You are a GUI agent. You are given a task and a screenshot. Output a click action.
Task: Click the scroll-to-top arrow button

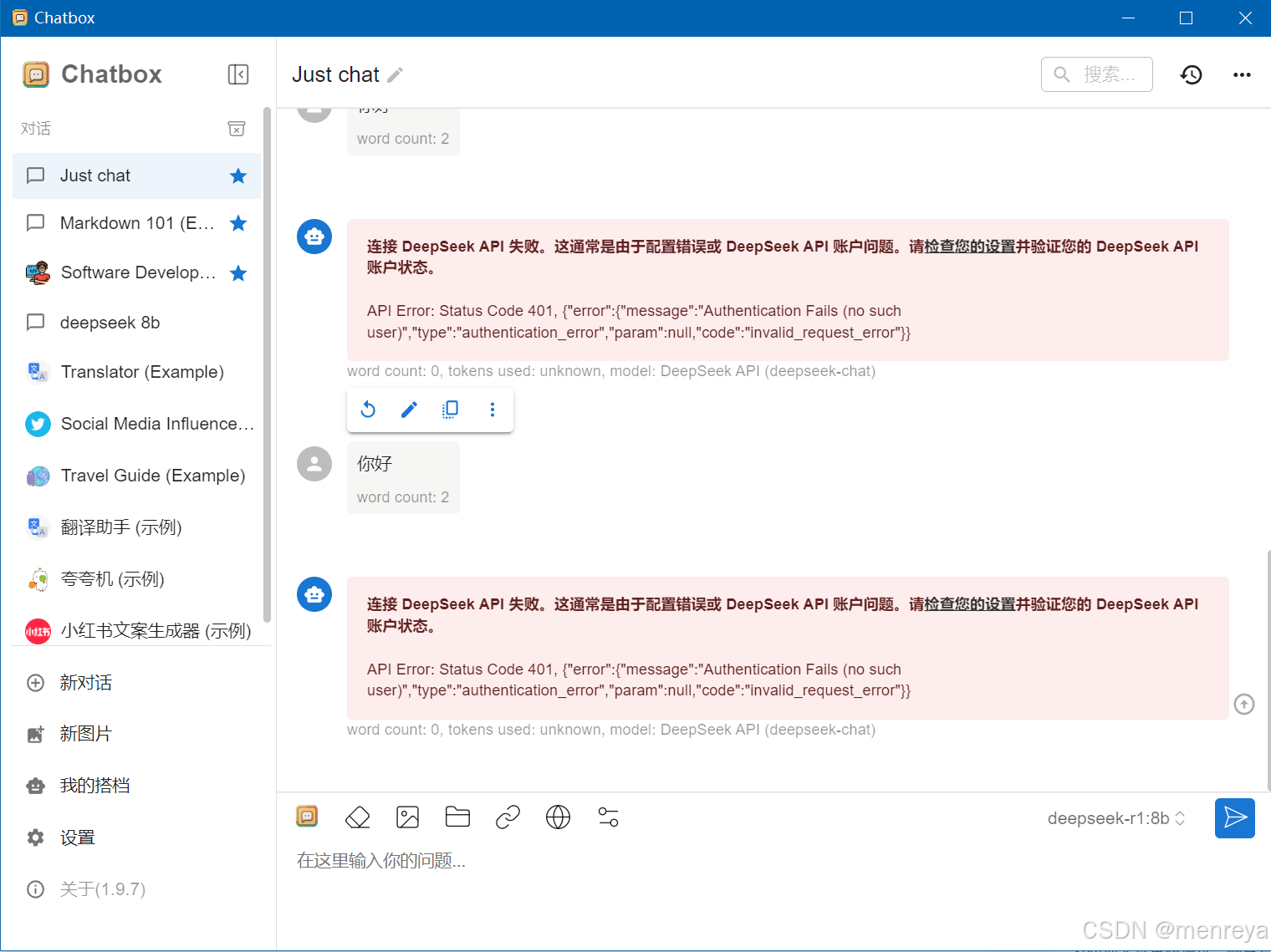1244,705
